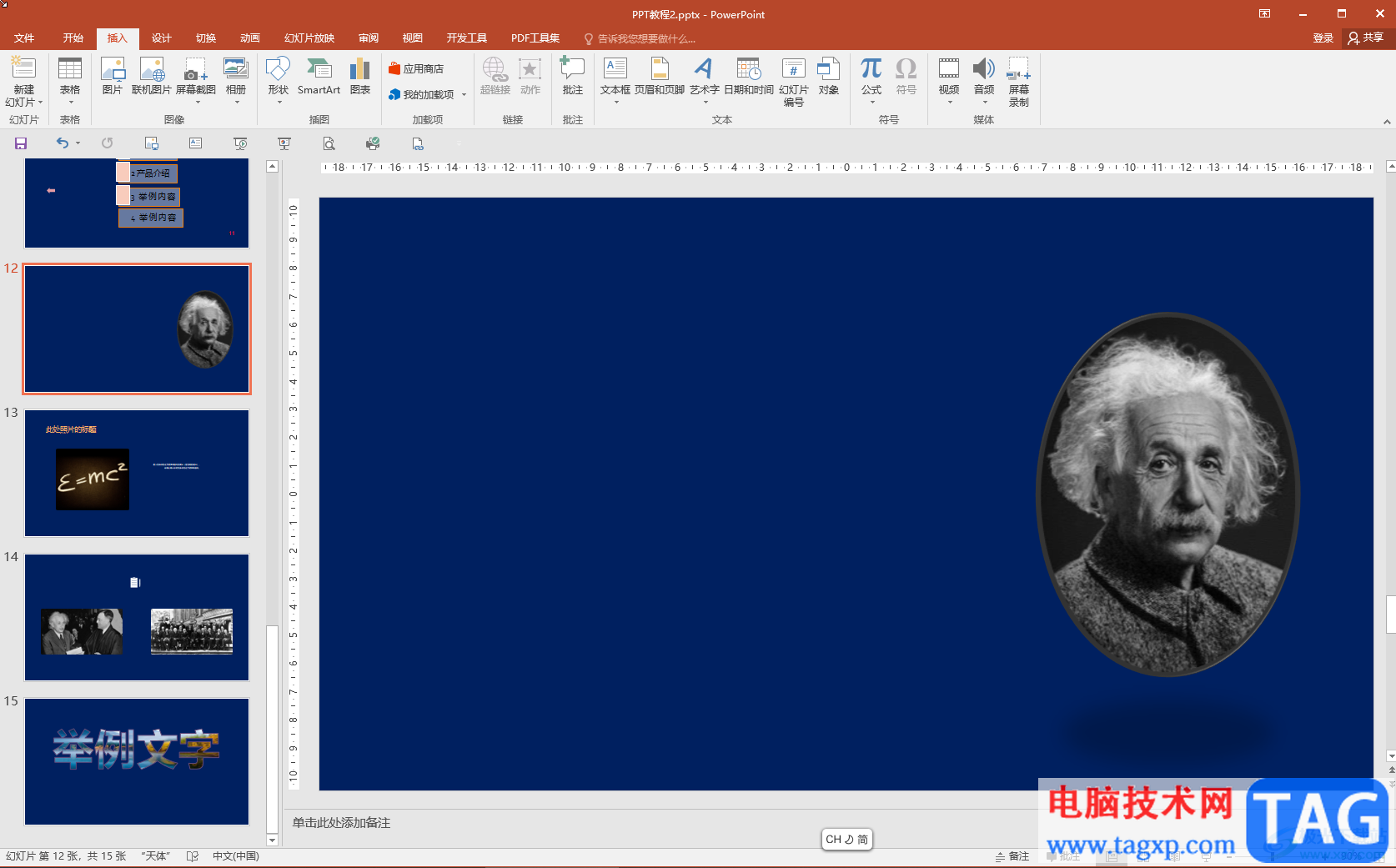This screenshot has height=868, width=1396.
Task: Add a comment with 批注
Action: 573,77
